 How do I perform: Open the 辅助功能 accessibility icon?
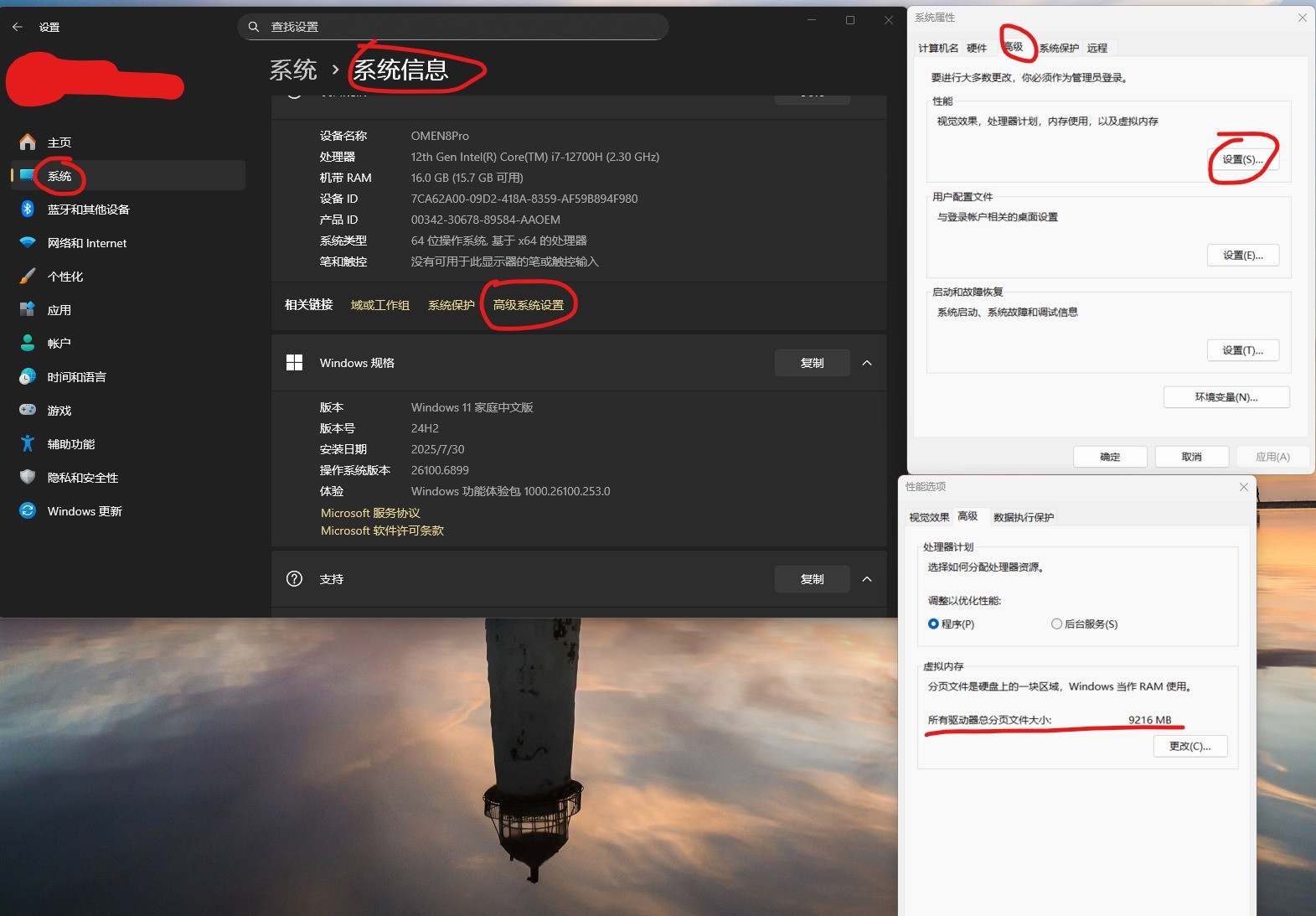pos(28,443)
